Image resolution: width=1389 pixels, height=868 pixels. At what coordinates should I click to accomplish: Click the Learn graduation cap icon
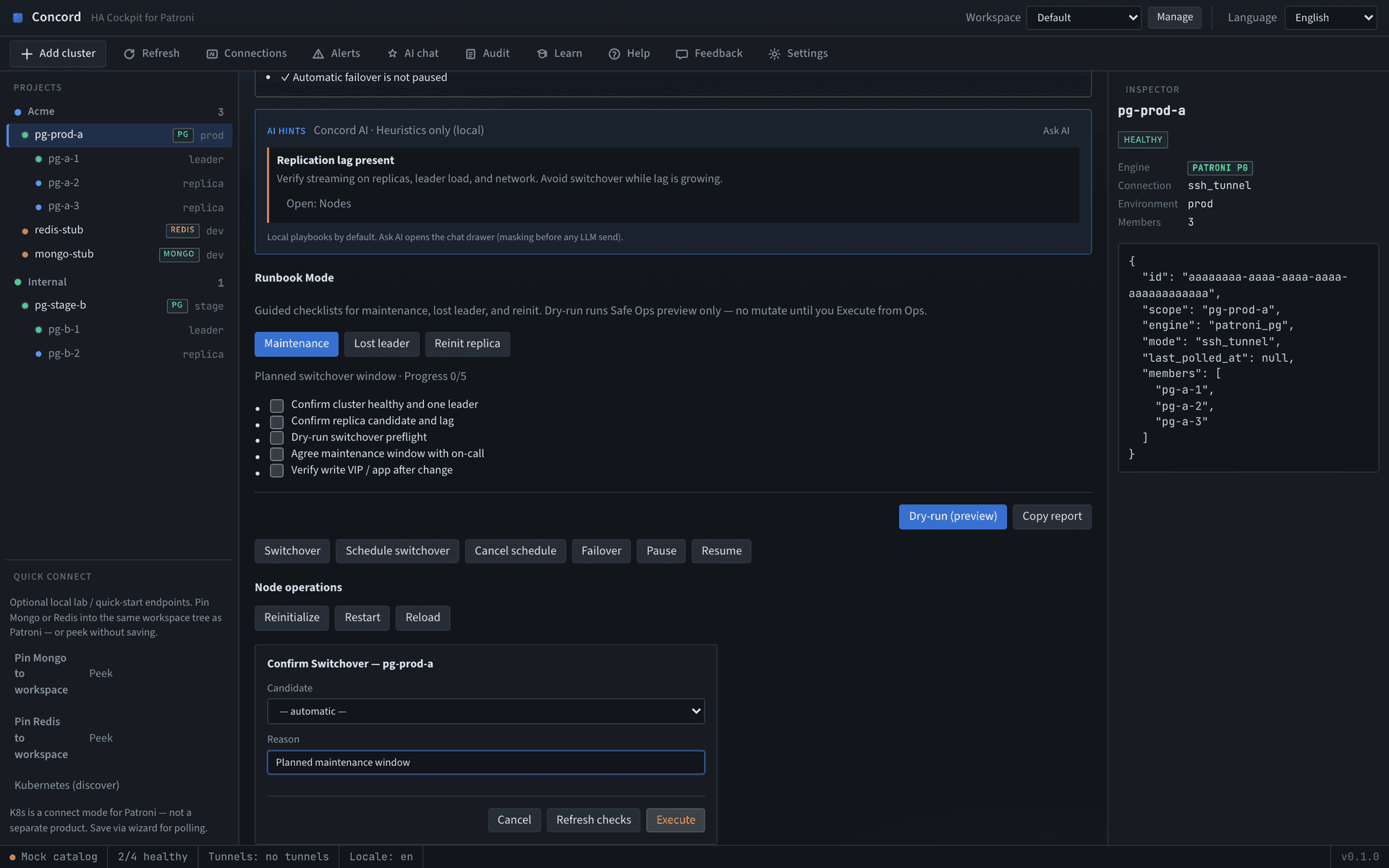click(542, 54)
